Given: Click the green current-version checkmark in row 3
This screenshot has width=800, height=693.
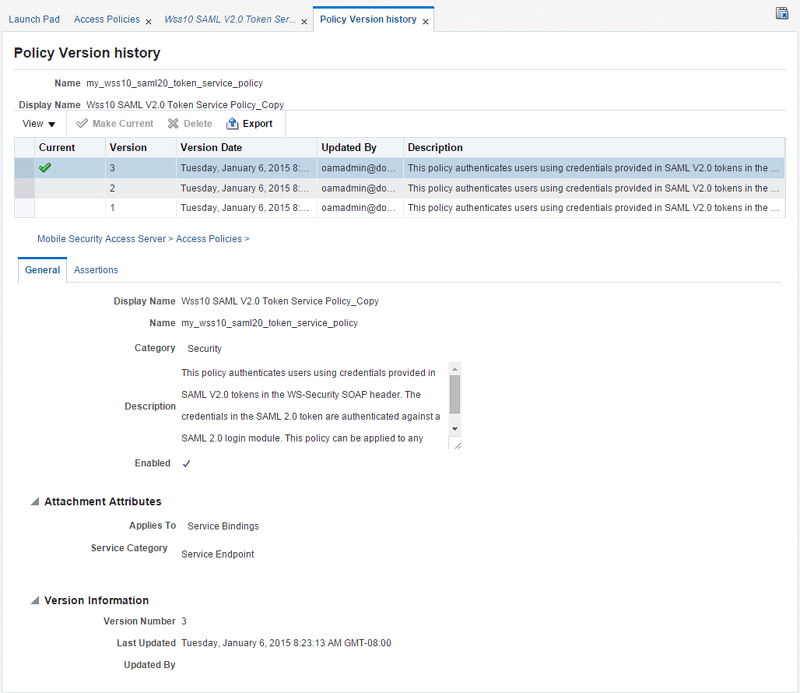Looking at the screenshot, I should tap(45, 167).
